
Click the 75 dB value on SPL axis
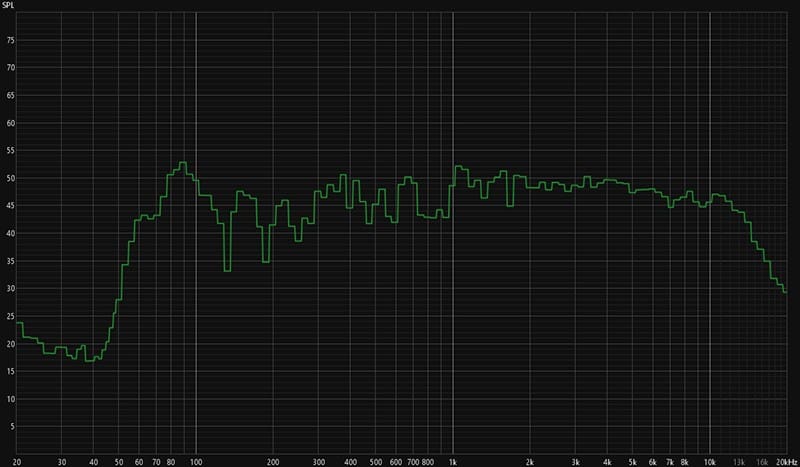coord(11,40)
